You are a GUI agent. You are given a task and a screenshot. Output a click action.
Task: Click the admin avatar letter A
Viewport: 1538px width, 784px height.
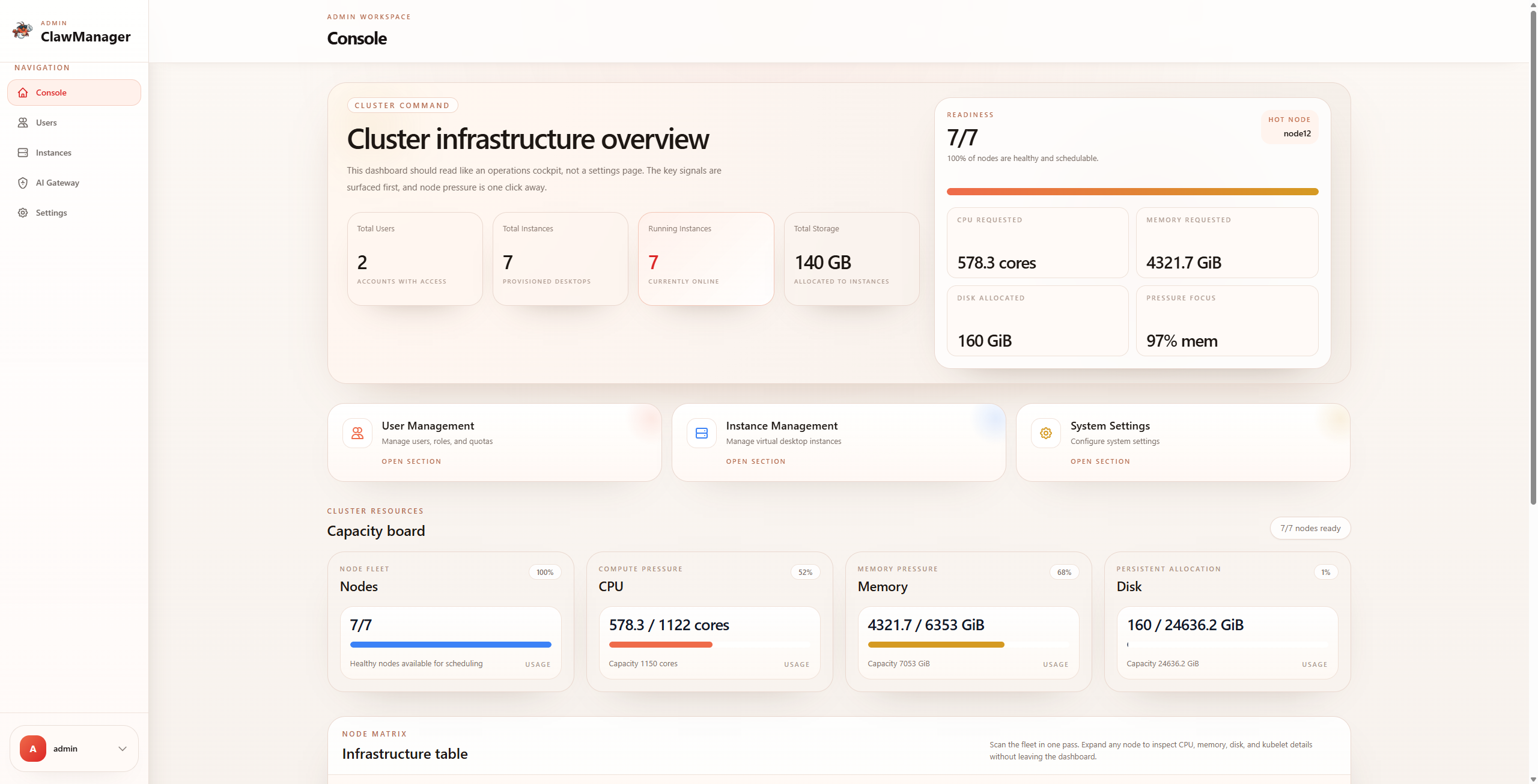(x=33, y=749)
